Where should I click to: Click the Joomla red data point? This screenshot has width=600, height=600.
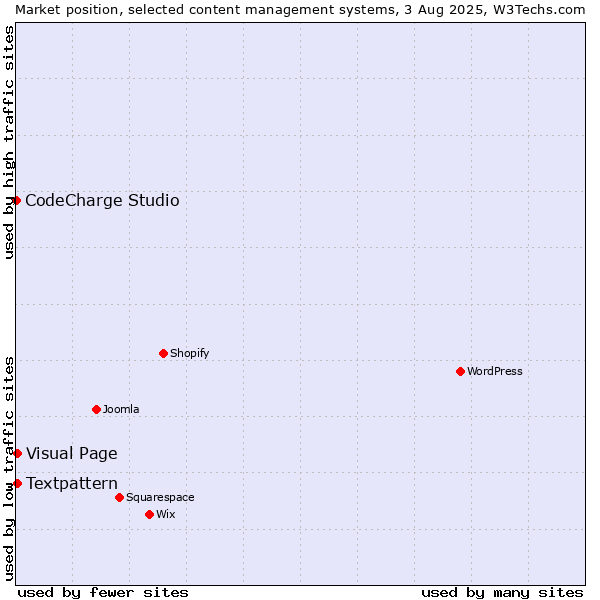[96, 409]
